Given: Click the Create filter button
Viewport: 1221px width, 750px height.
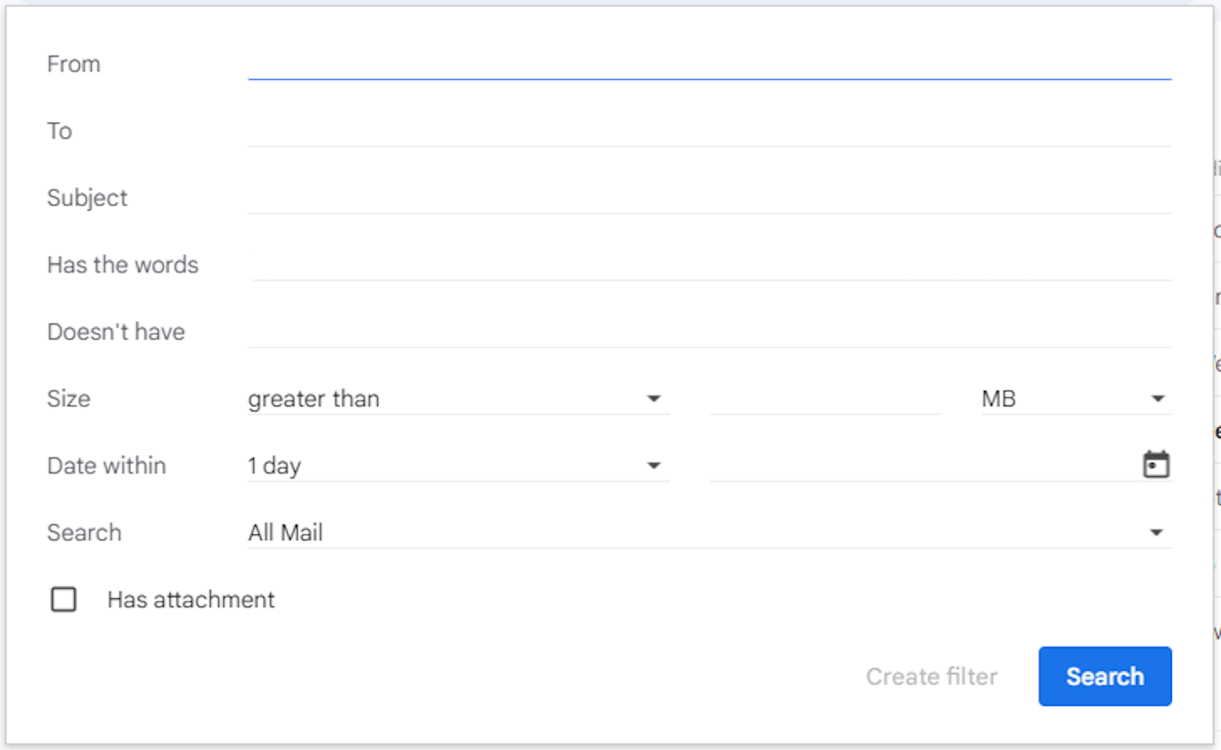Looking at the screenshot, I should 931,676.
